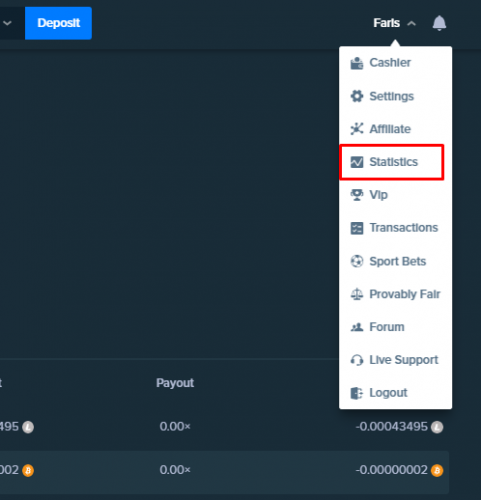481x500 pixels.
Task: Open Transactions from the account menu
Action: (395, 228)
